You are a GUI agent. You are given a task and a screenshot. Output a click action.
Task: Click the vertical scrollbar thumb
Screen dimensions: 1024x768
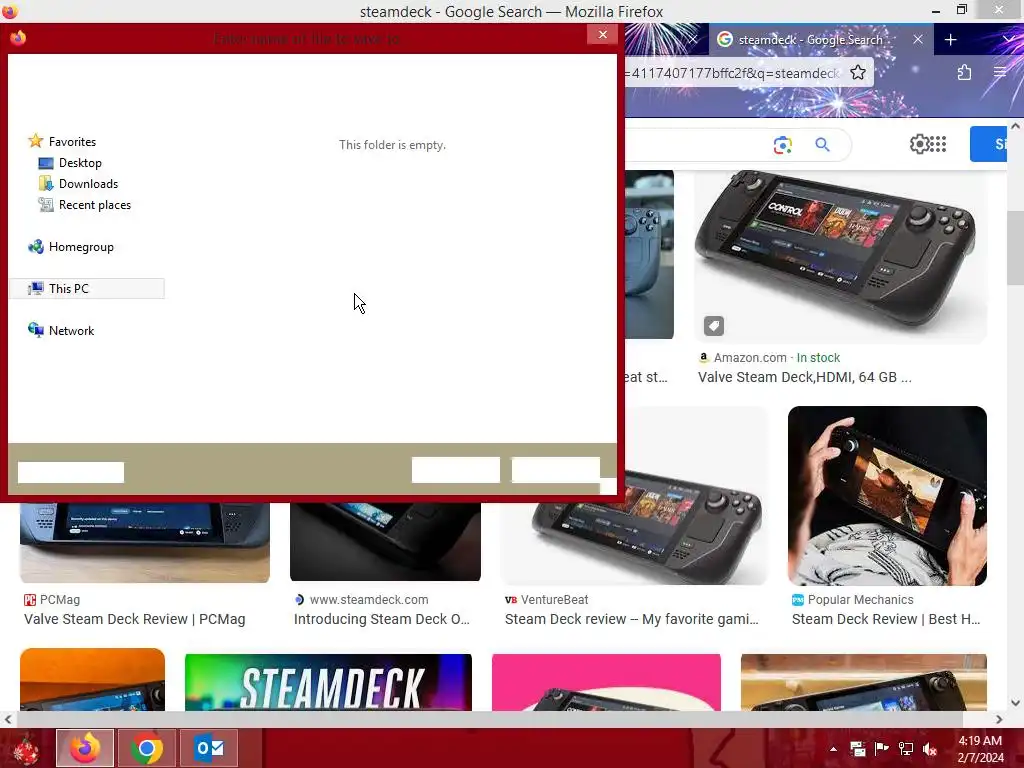pos(1015,248)
